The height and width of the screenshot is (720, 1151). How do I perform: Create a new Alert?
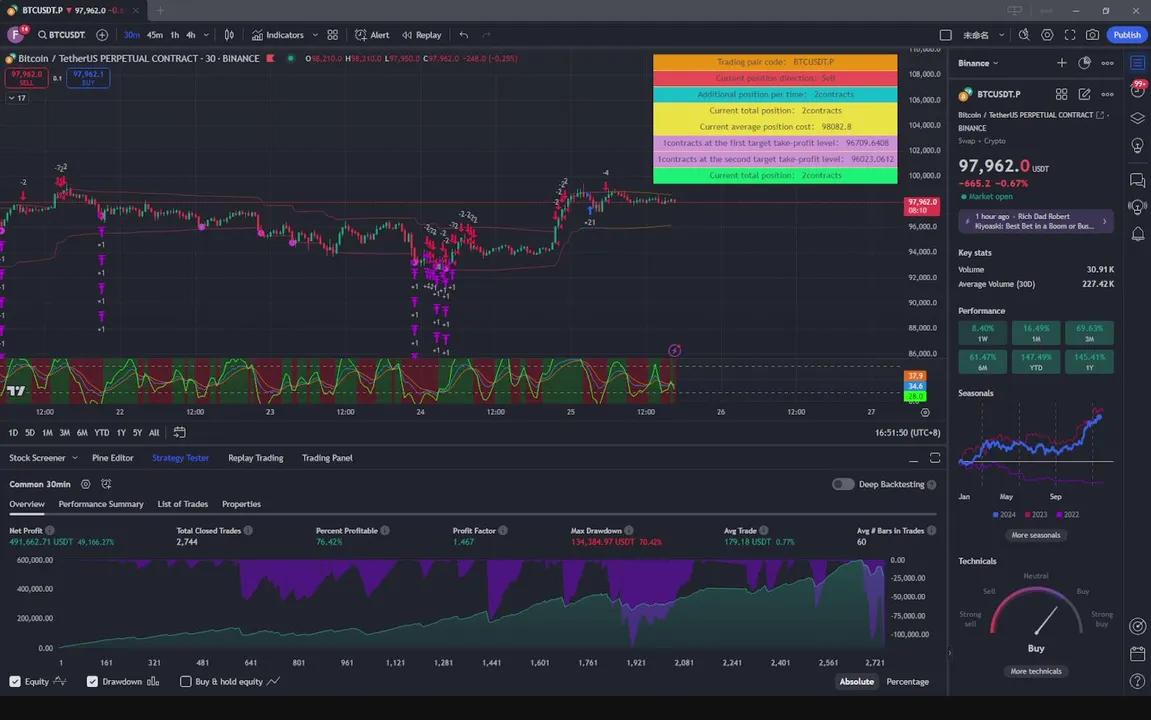click(372, 34)
